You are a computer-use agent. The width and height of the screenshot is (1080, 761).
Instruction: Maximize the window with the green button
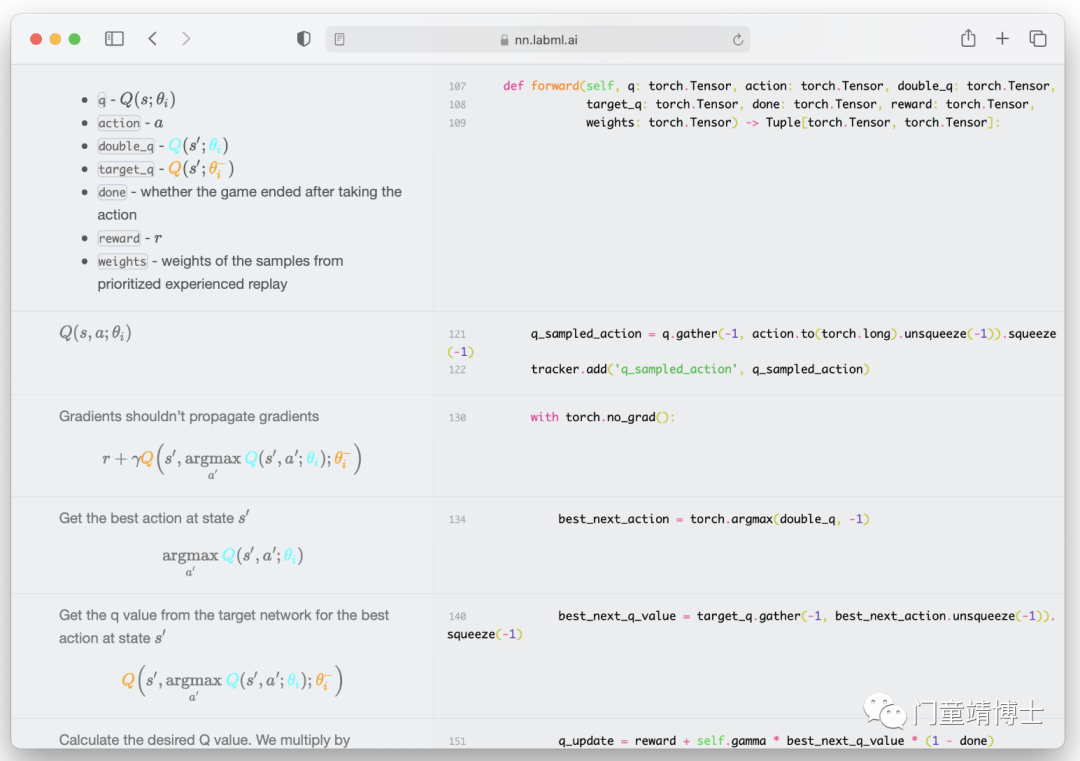coord(74,39)
